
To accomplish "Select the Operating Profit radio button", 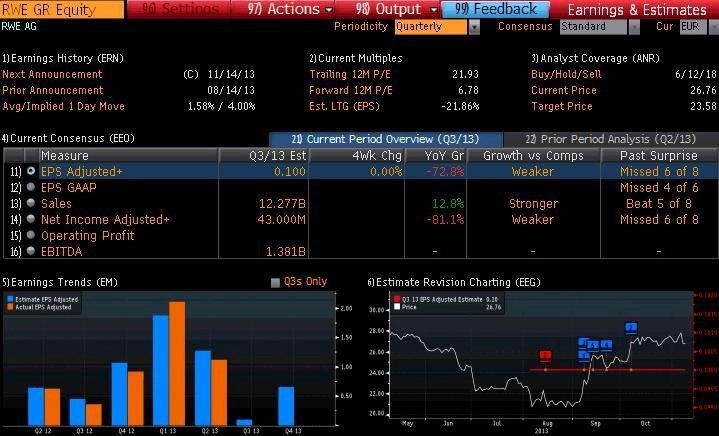I will tap(31, 235).
